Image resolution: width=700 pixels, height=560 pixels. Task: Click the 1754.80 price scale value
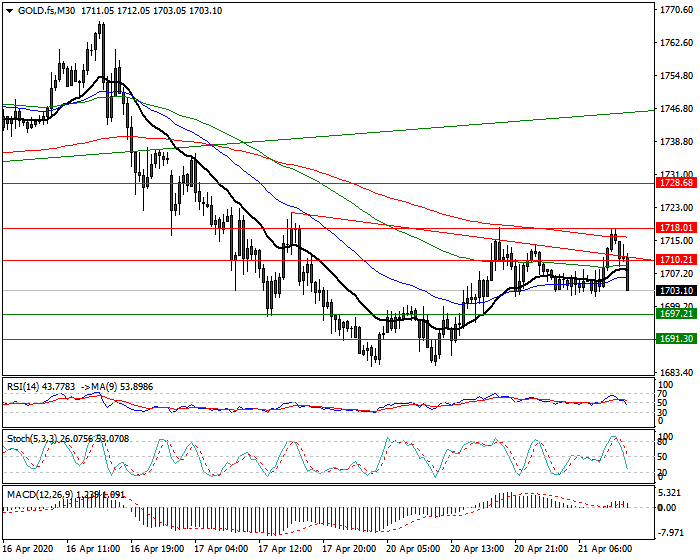point(677,76)
